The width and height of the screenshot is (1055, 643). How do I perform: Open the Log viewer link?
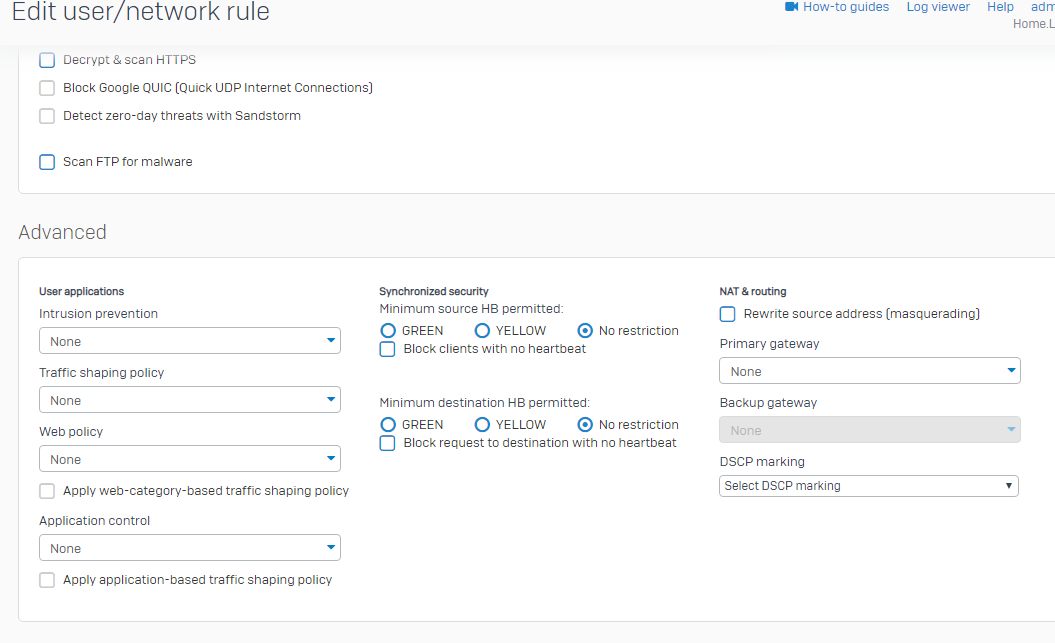937,7
